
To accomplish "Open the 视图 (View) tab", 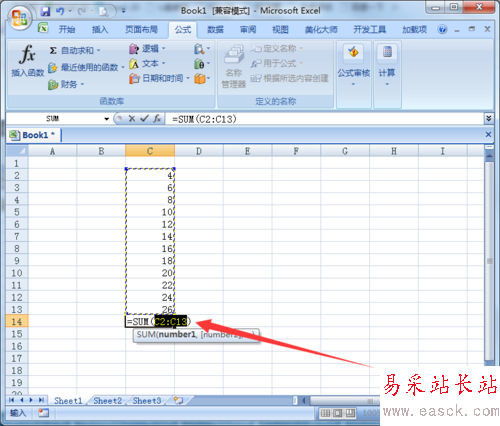I will pyautogui.click(x=280, y=30).
